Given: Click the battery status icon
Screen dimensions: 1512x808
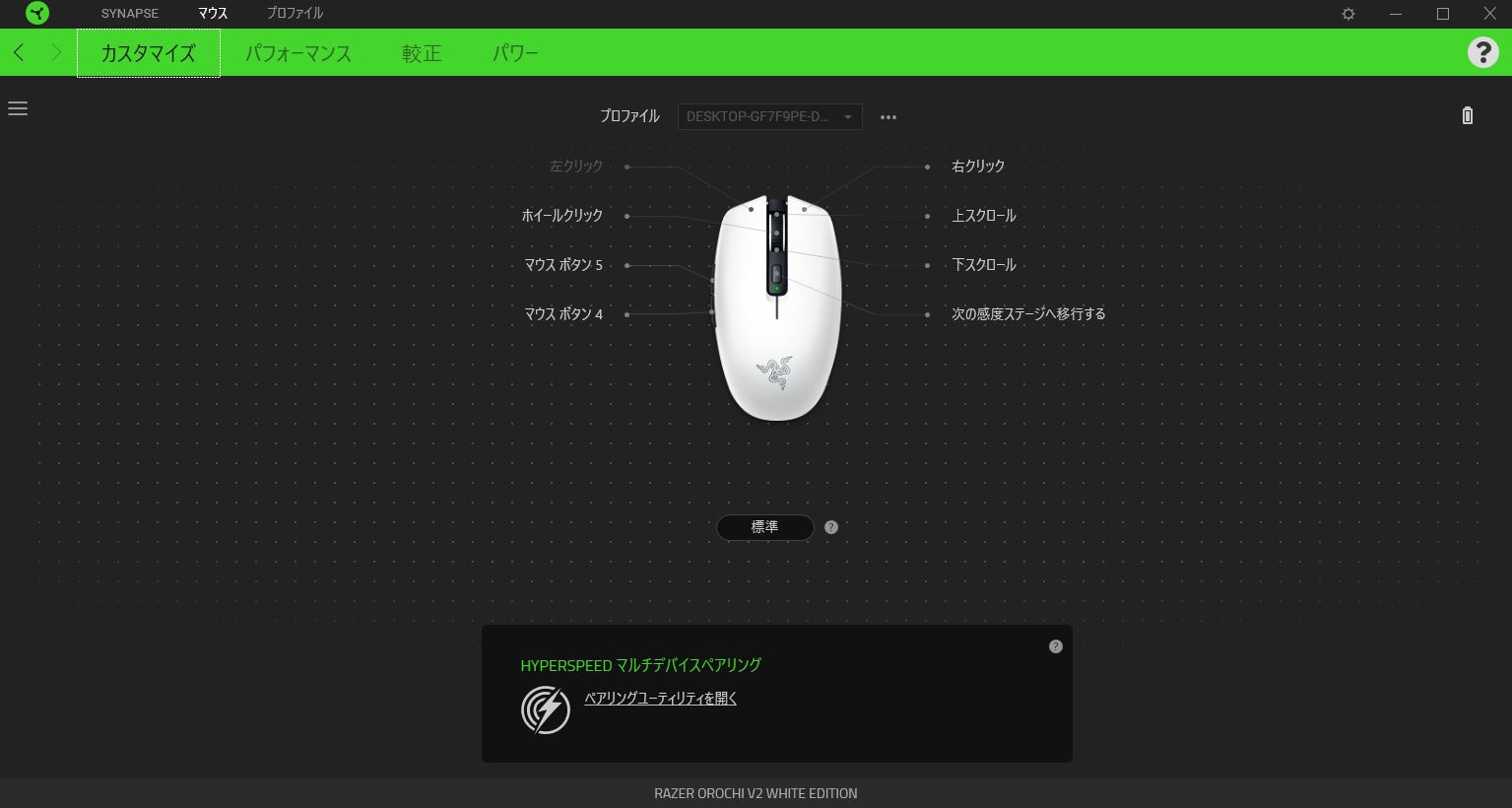Looking at the screenshot, I should click(x=1468, y=115).
